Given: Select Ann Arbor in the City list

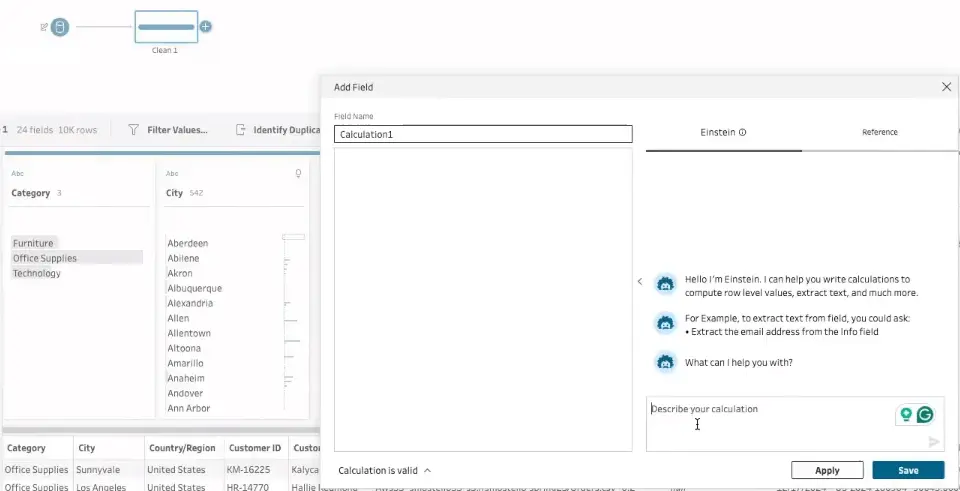Looking at the screenshot, I should pos(189,408).
